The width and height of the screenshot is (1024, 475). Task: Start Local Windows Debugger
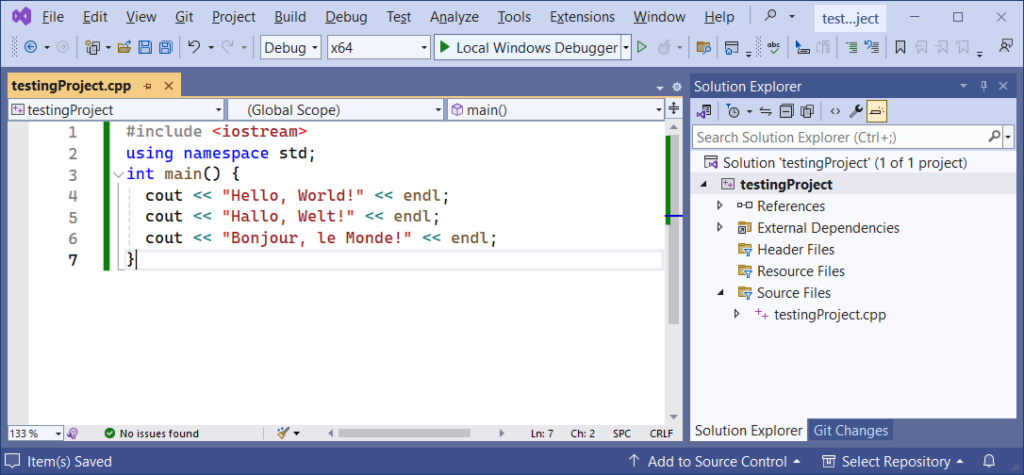[528, 47]
